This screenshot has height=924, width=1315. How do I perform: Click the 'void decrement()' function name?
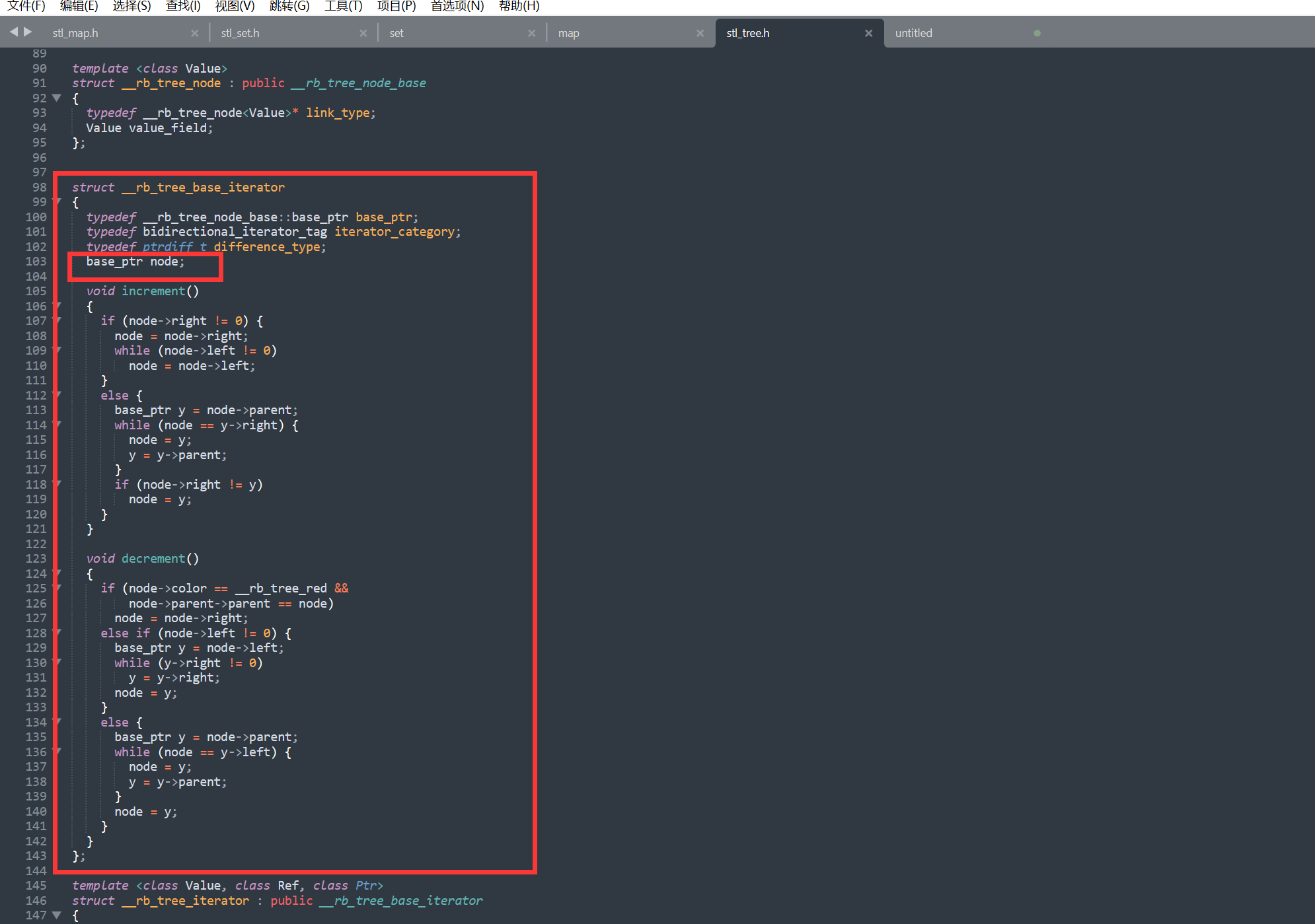tap(153, 559)
